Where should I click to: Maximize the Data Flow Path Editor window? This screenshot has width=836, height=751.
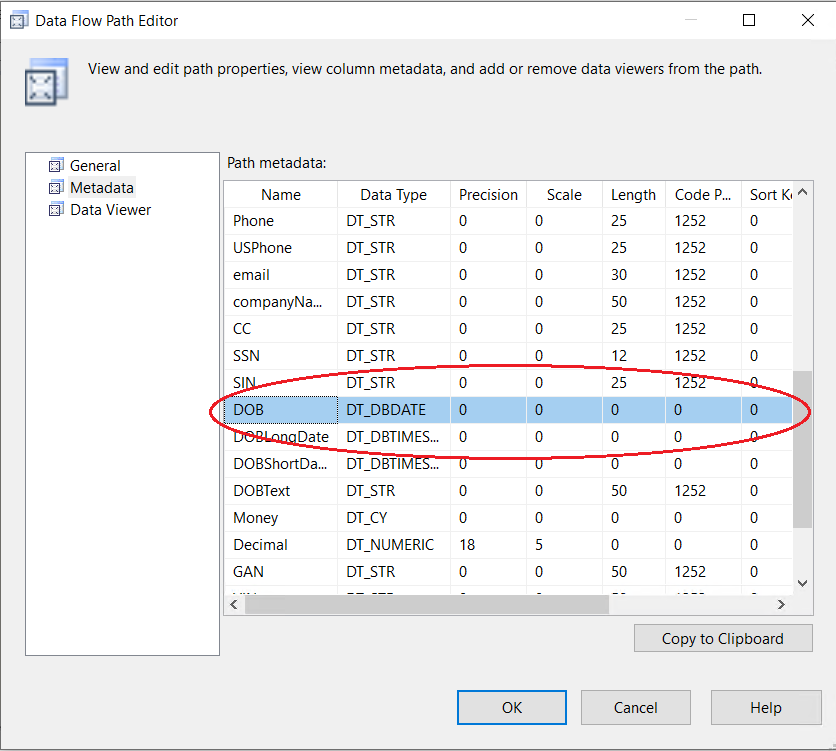coord(749,20)
